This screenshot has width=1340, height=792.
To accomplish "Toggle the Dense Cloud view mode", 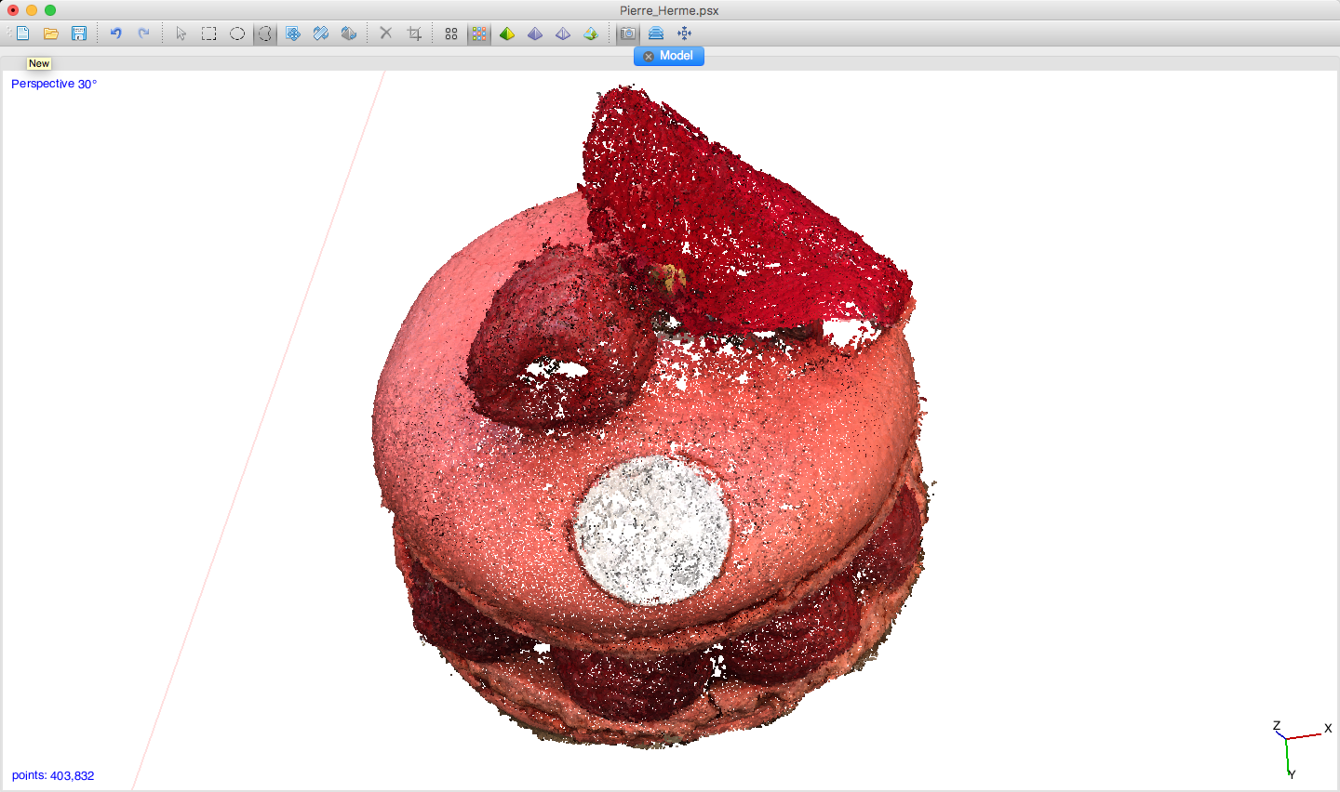I will (x=479, y=34).
